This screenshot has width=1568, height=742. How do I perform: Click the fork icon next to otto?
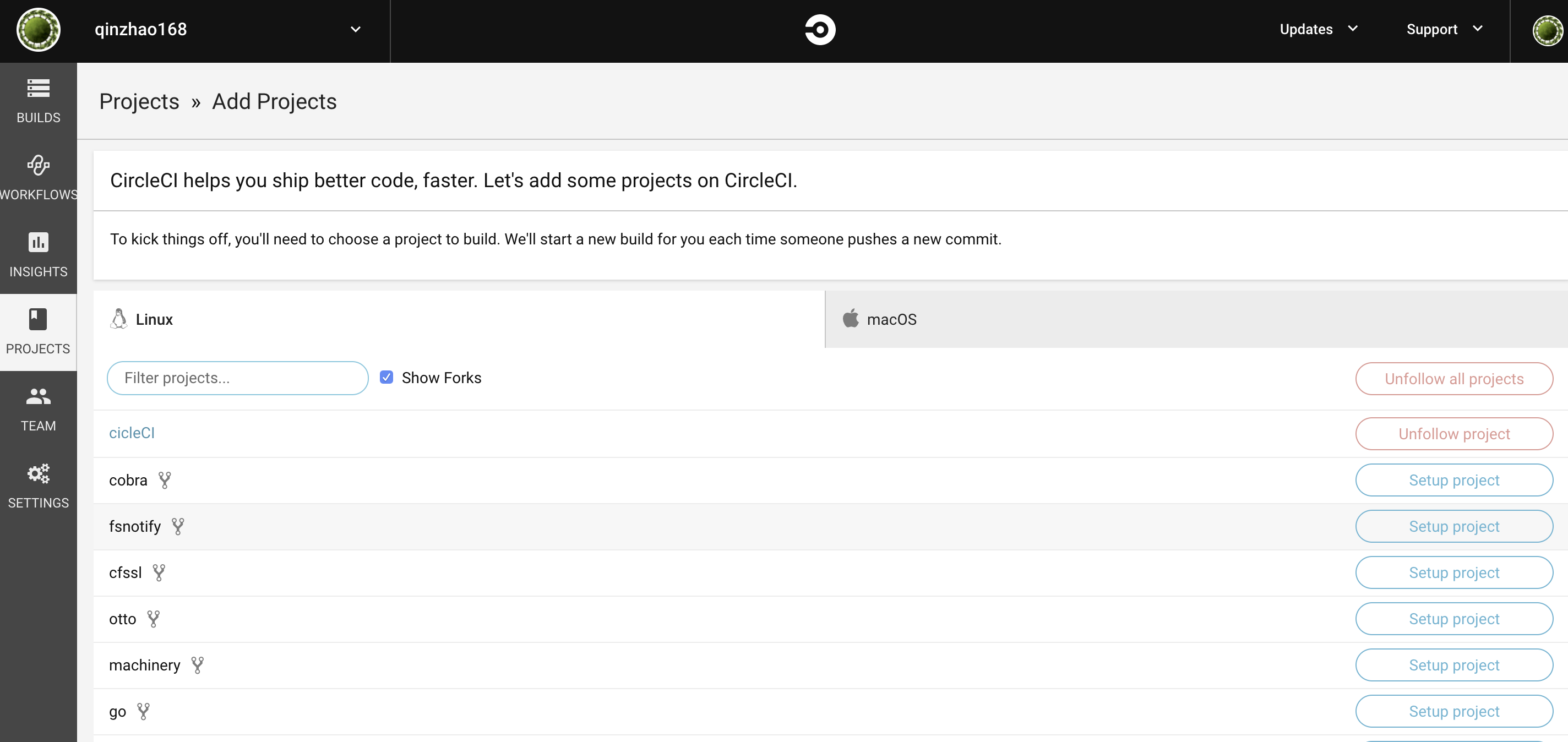154,619
